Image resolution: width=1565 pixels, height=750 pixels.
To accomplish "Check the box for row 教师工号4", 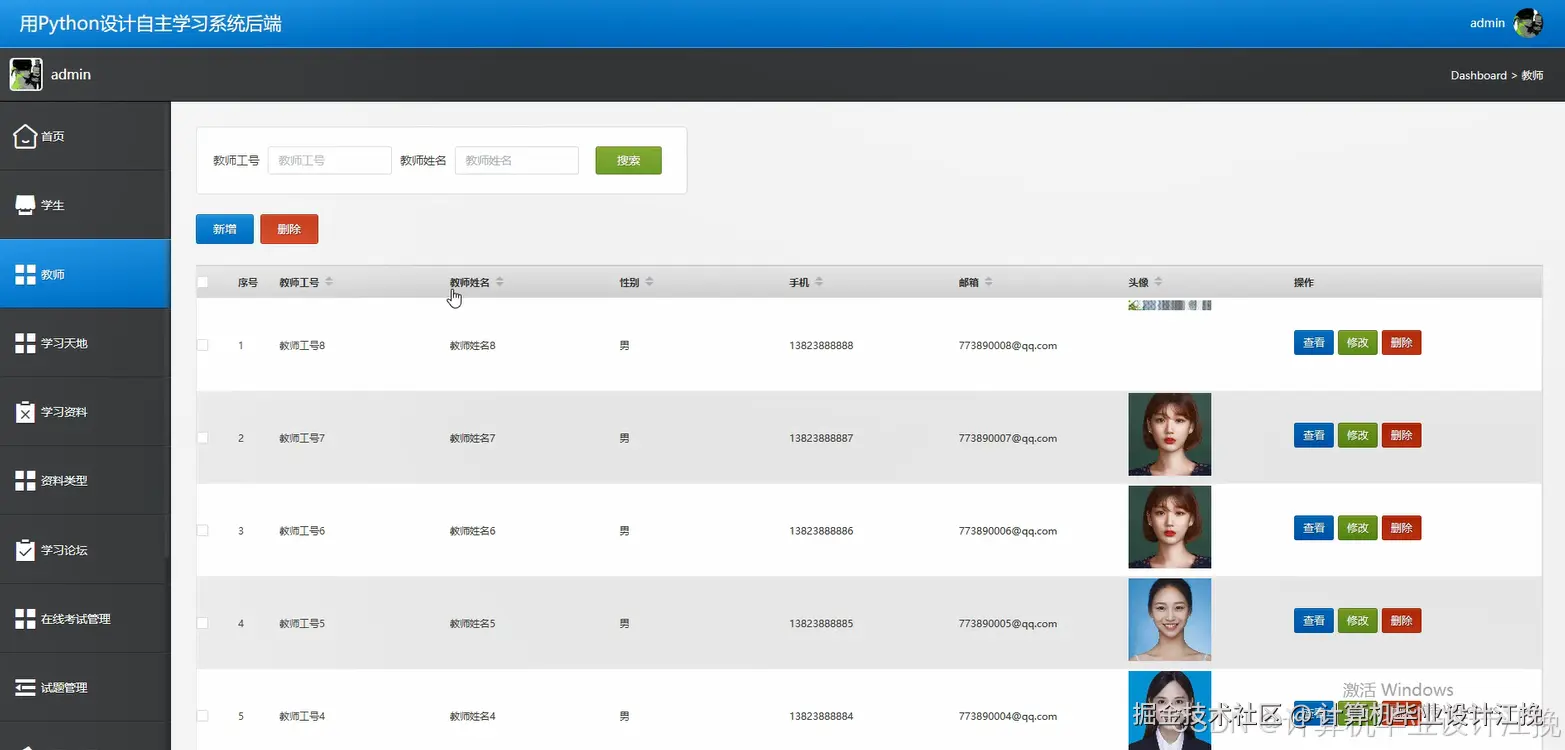I will pyautogui.click(x=203, y=716).
